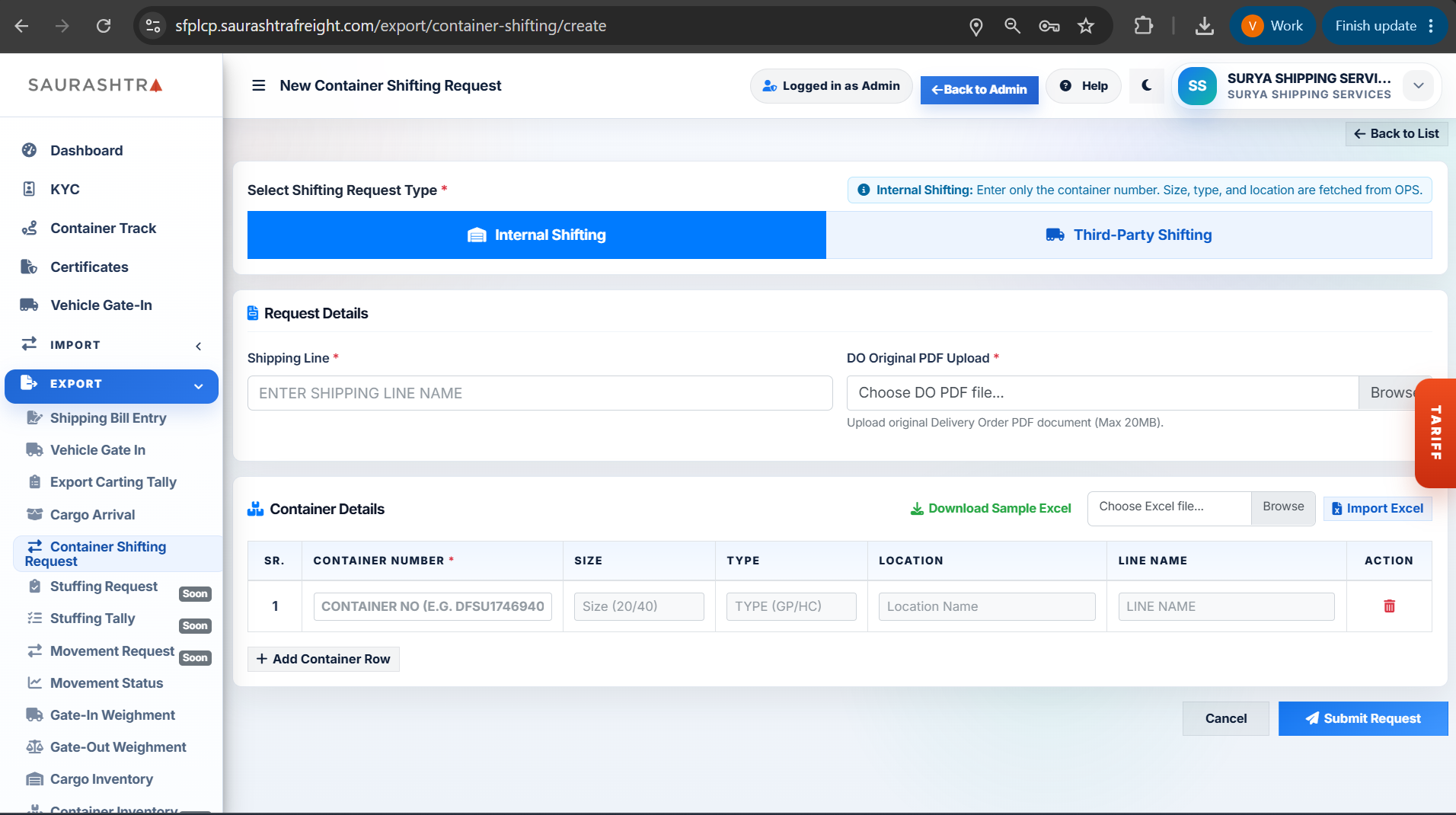Click the Saurashtra logo
This screenshot has height=815, width=1456.
(x=95, y=85)
